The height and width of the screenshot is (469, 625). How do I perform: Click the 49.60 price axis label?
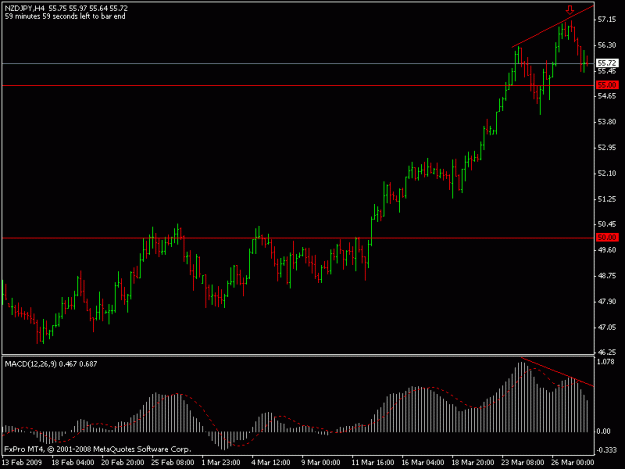point(607,250)
